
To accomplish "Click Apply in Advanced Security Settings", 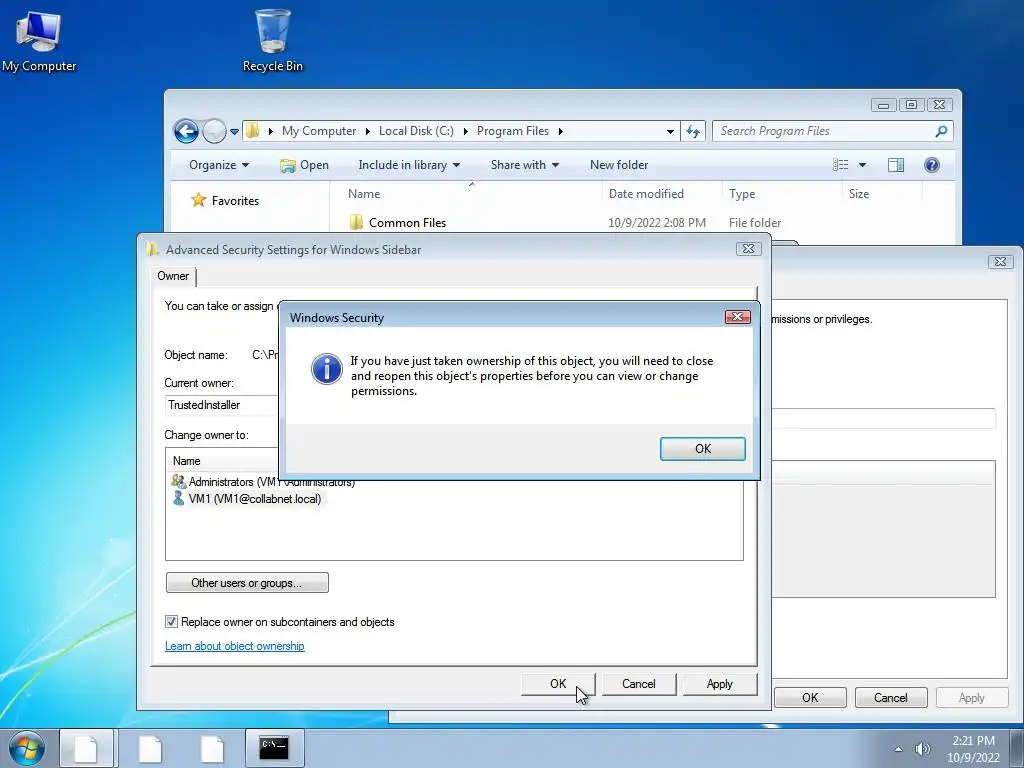I will (x=720, y=684).
